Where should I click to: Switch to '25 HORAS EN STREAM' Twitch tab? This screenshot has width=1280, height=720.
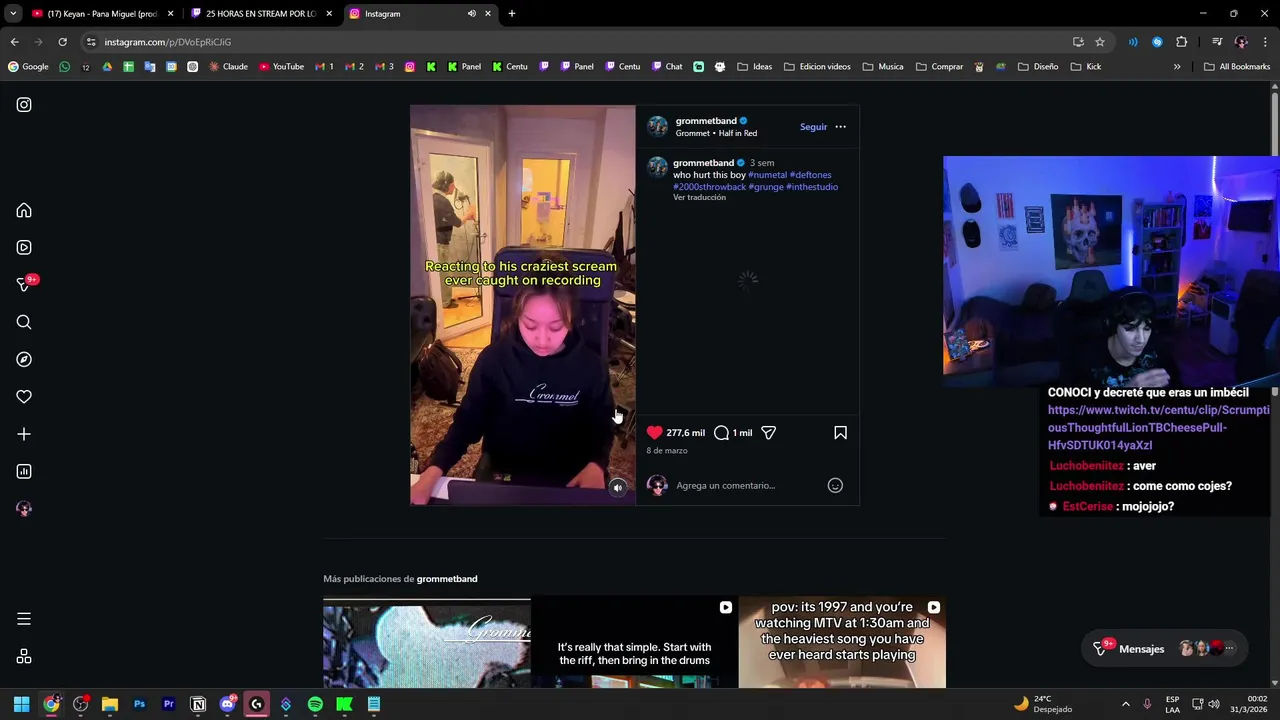[x=260, y=14]
